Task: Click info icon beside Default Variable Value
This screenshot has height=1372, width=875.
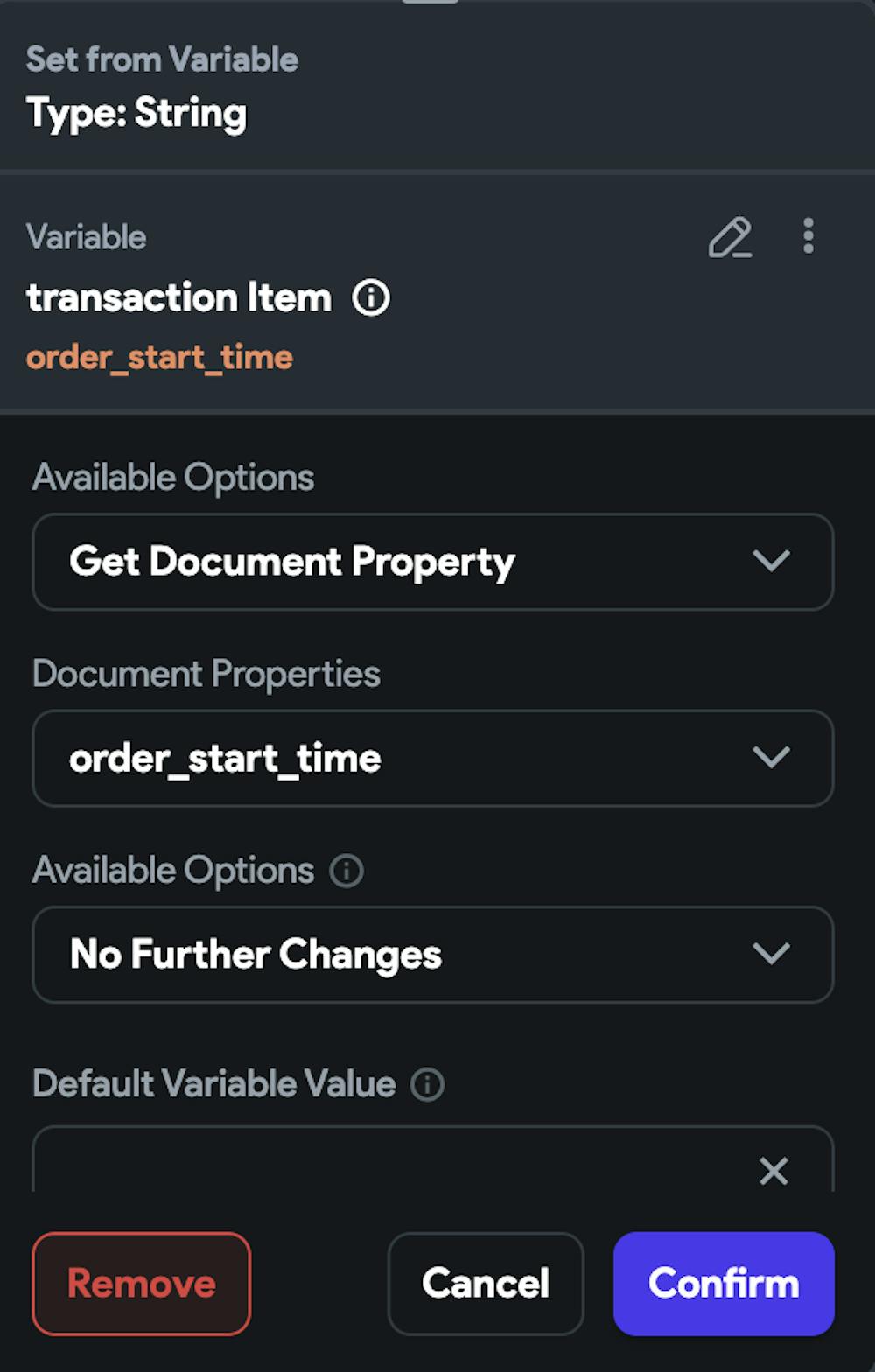Action: [428, 1084]
